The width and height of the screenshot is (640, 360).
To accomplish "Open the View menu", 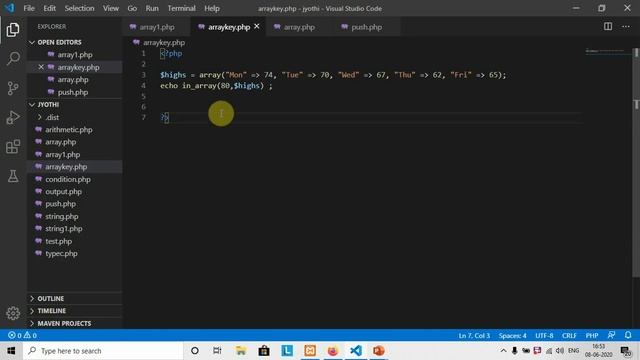I will [111, 8].
